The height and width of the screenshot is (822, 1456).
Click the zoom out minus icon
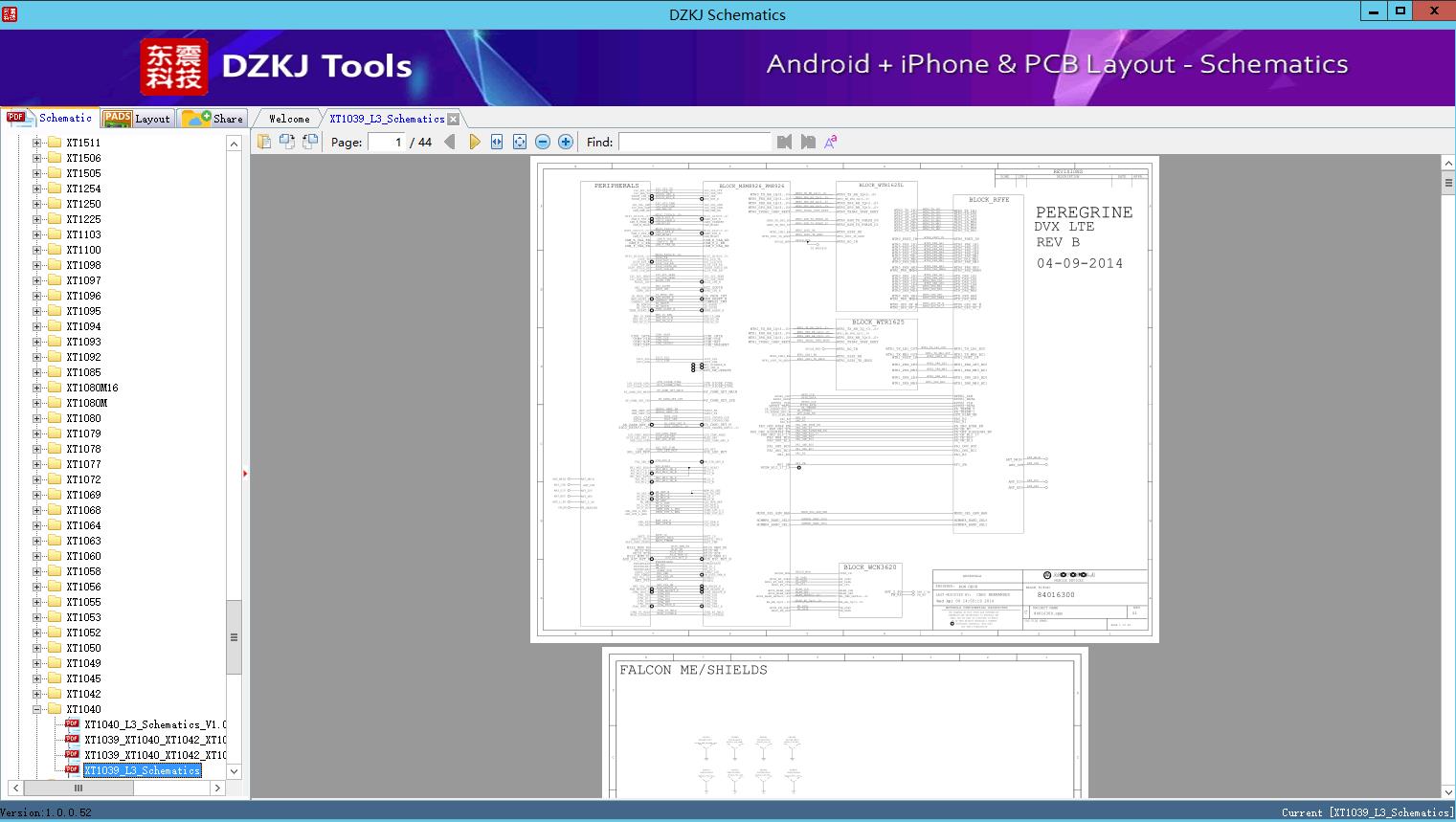click(x=543, y=142)
